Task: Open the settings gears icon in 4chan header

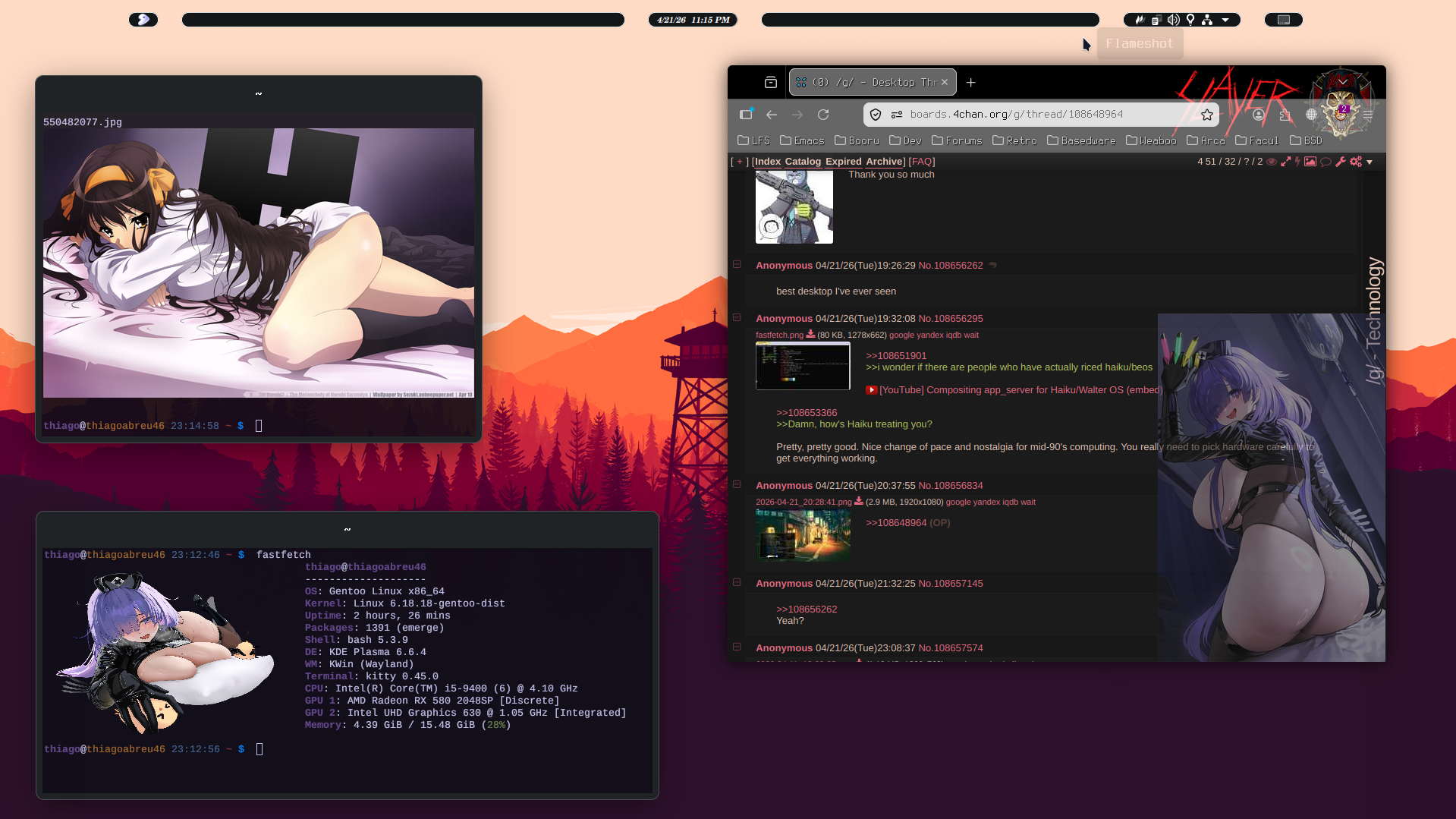Action: (1356, 162)
